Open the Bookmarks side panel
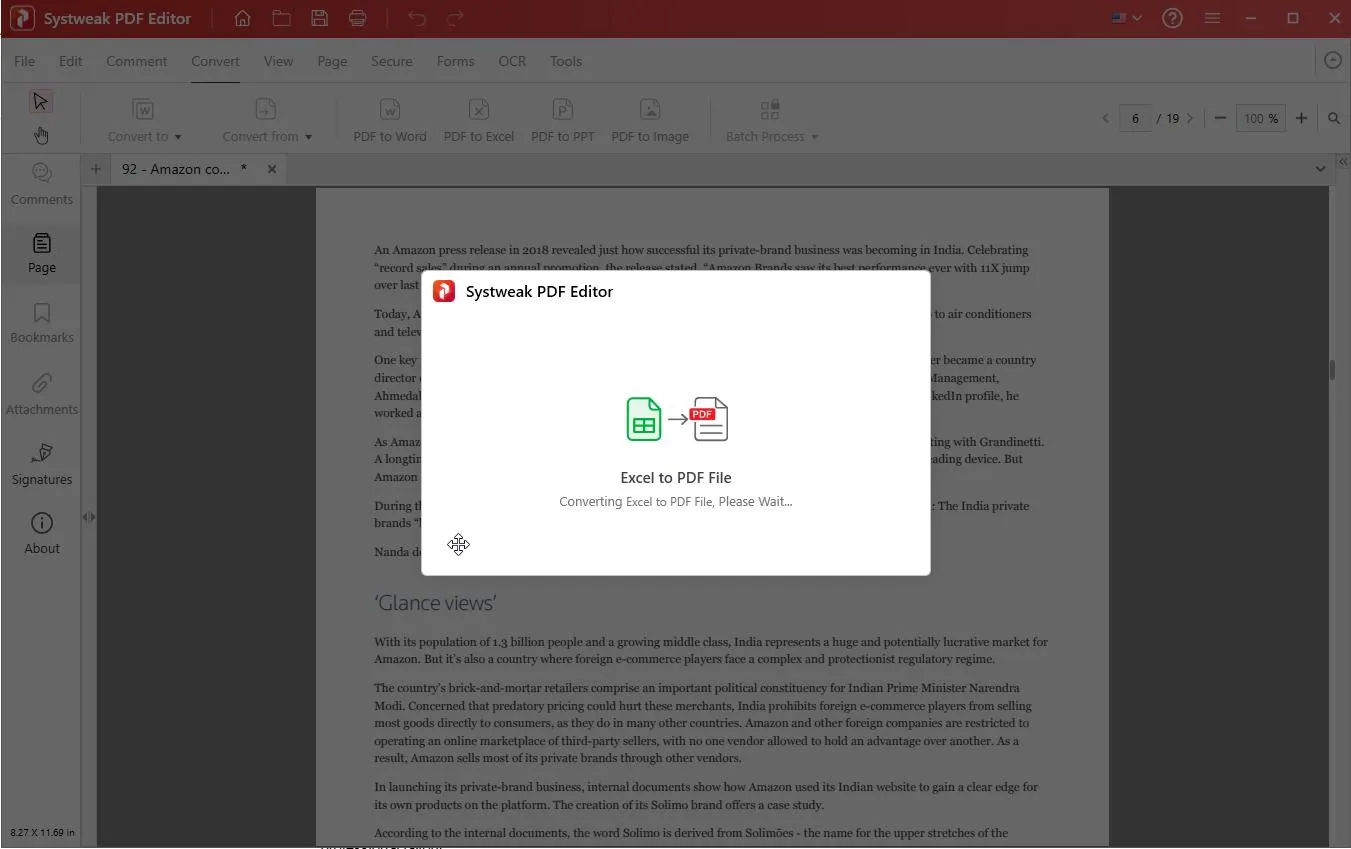Image resolution: width=1351 pixels, height=849 pixels. pos(42,323)
